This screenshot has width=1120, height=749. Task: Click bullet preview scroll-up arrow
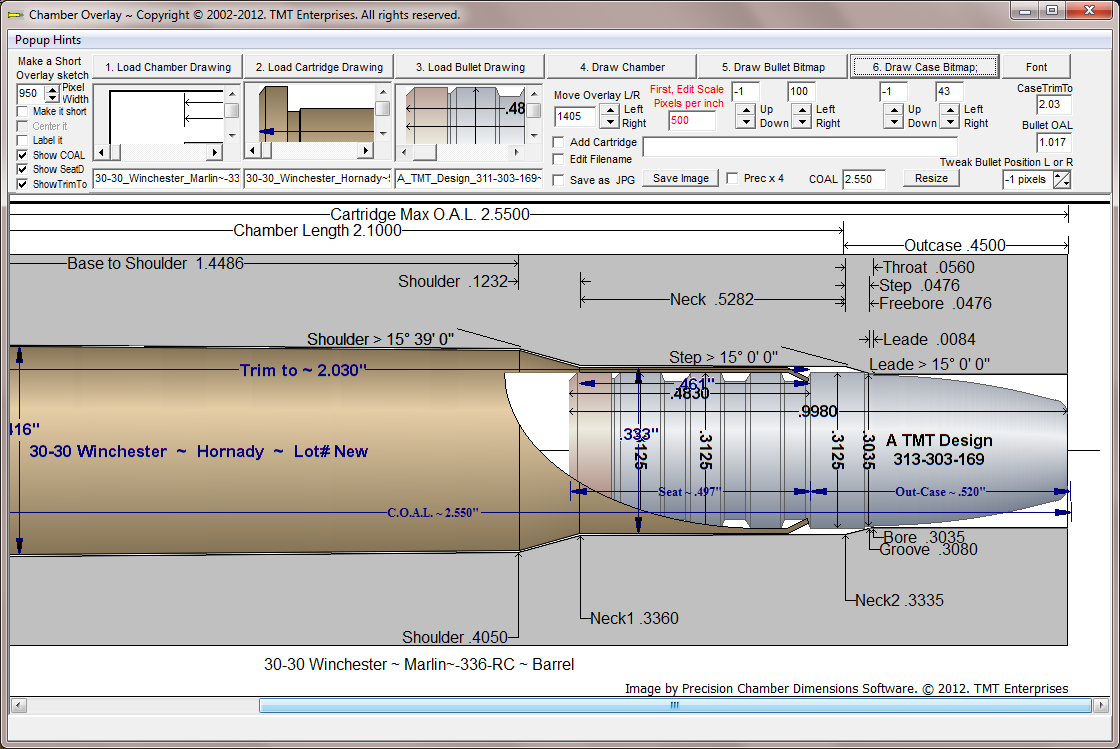coord(534,94)
